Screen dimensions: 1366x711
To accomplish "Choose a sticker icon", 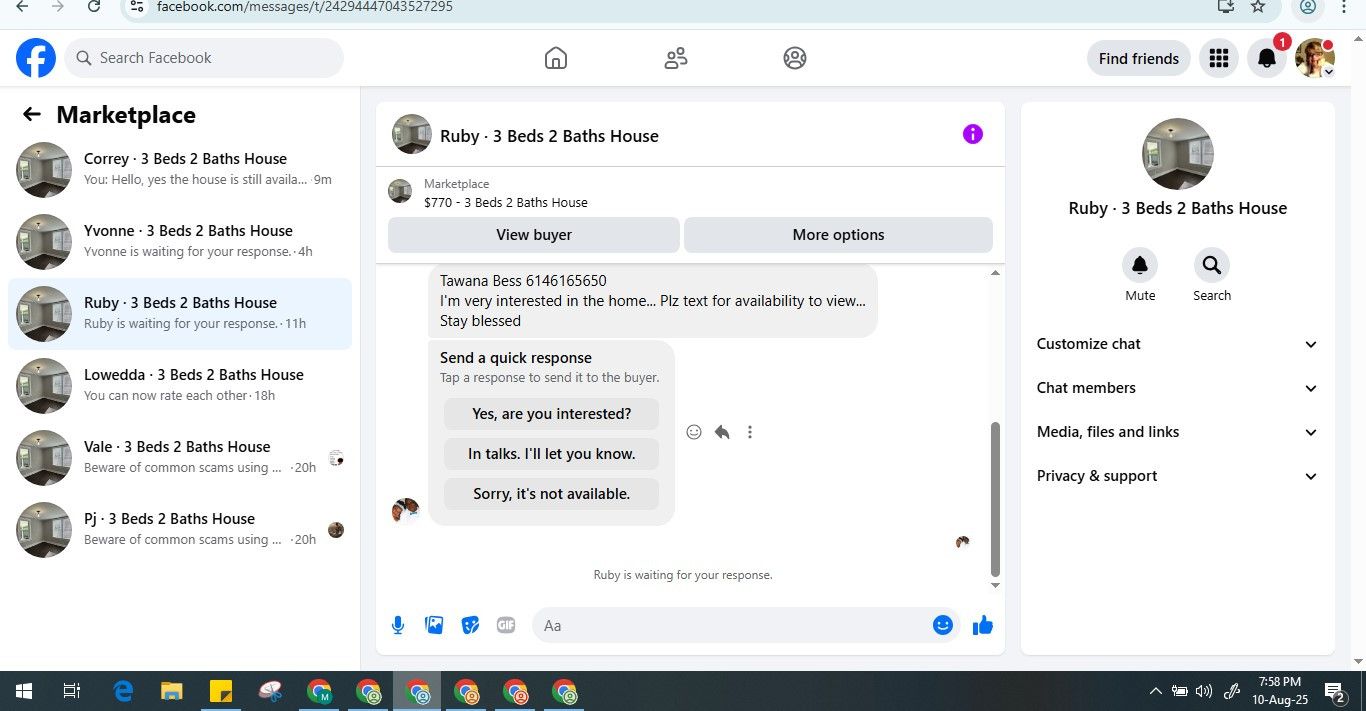I will click(x=470, y=625).
